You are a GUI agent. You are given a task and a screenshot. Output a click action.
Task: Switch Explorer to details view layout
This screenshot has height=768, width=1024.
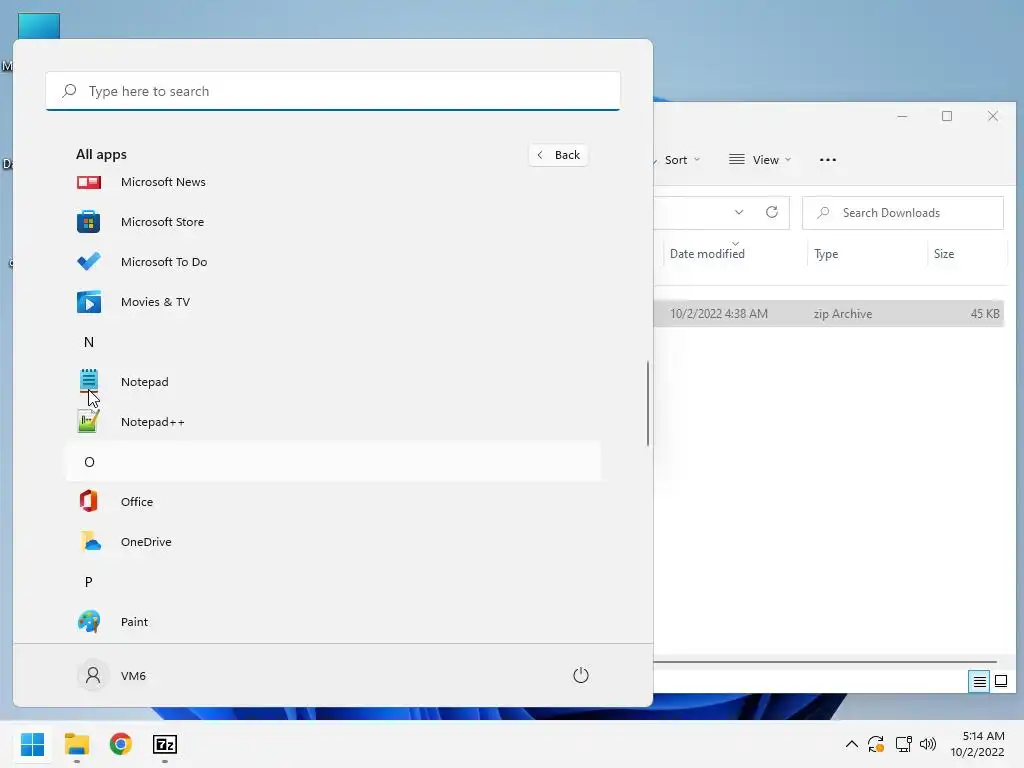979,682
